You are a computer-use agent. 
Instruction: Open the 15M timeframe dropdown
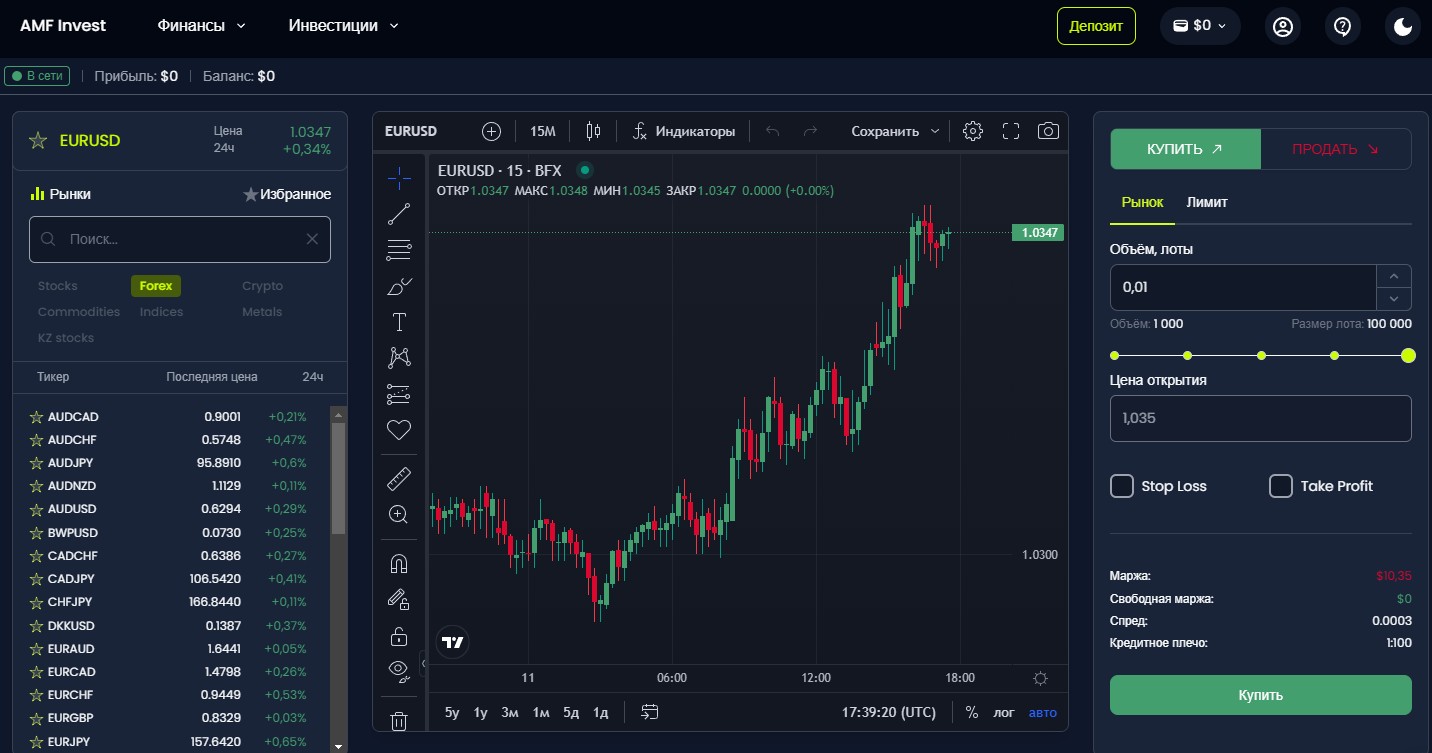[x=543, y=131]
